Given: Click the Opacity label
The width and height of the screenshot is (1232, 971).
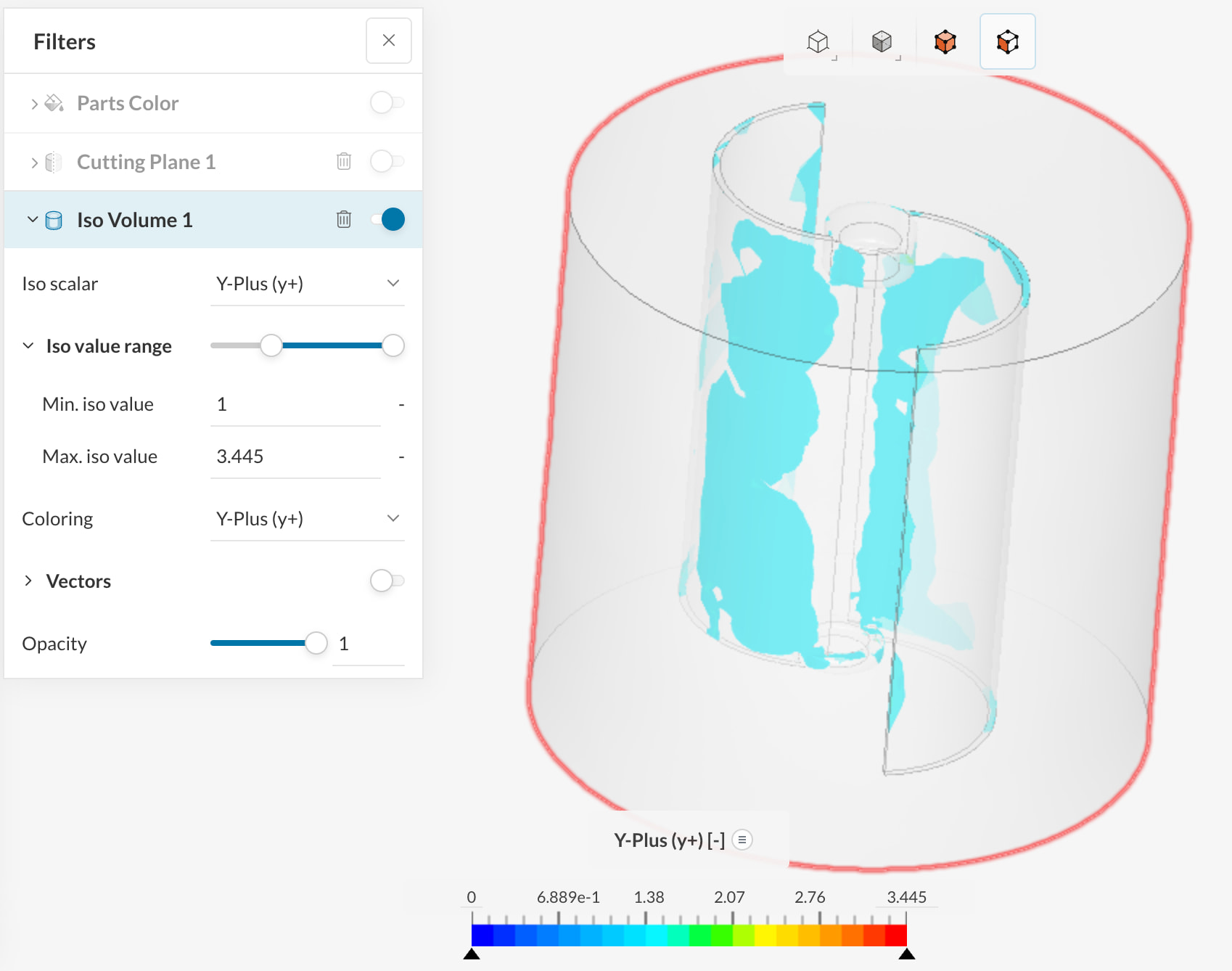Looking at the screenshot, I should (x=54, y=644).
